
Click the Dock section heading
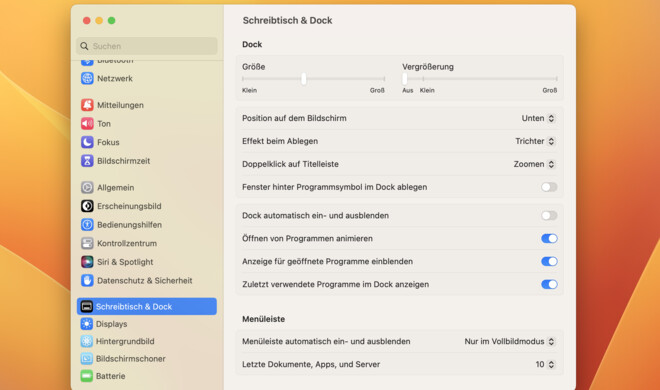[x=252, y=44]
